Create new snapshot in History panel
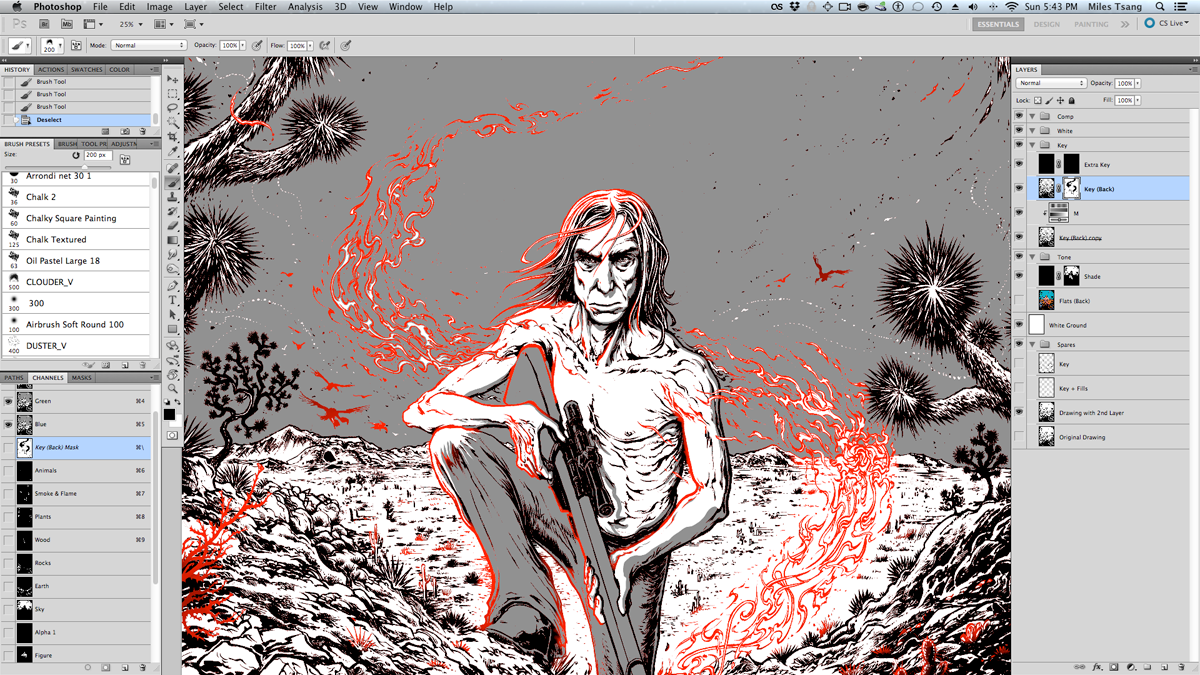Image resolution: width=1200 pixels, height=675 pixels. point(125,131)
